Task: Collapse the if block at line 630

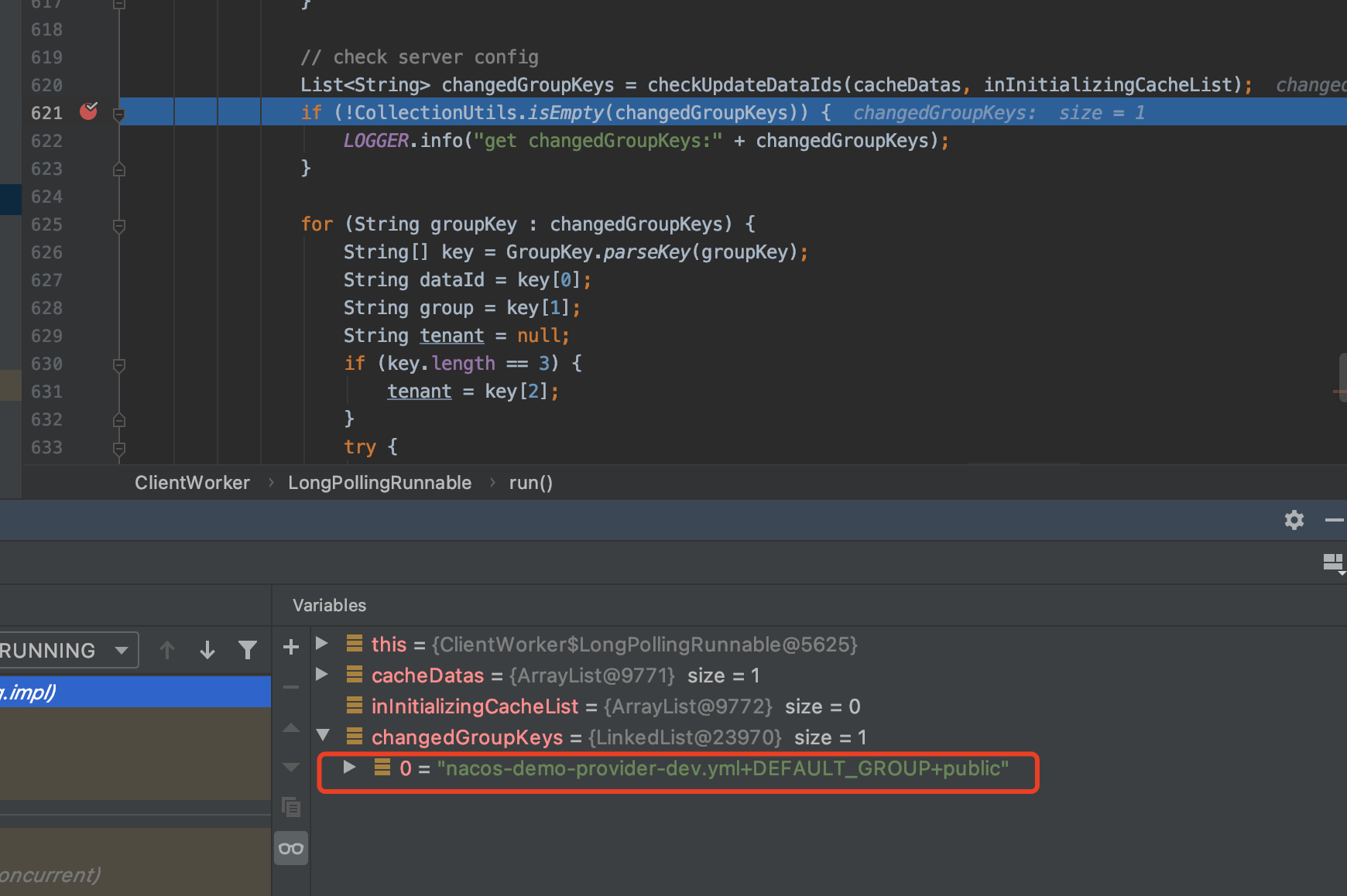Action: [x=119, y=364]
